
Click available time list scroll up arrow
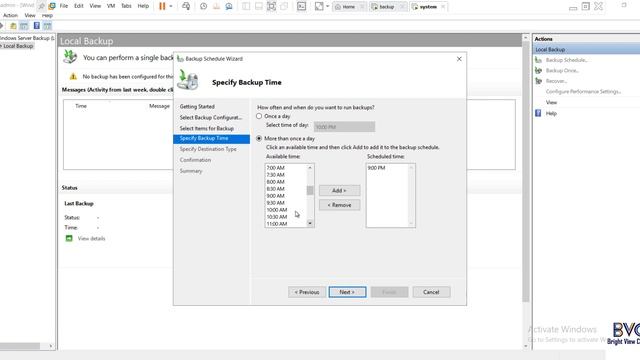point(310,168)
